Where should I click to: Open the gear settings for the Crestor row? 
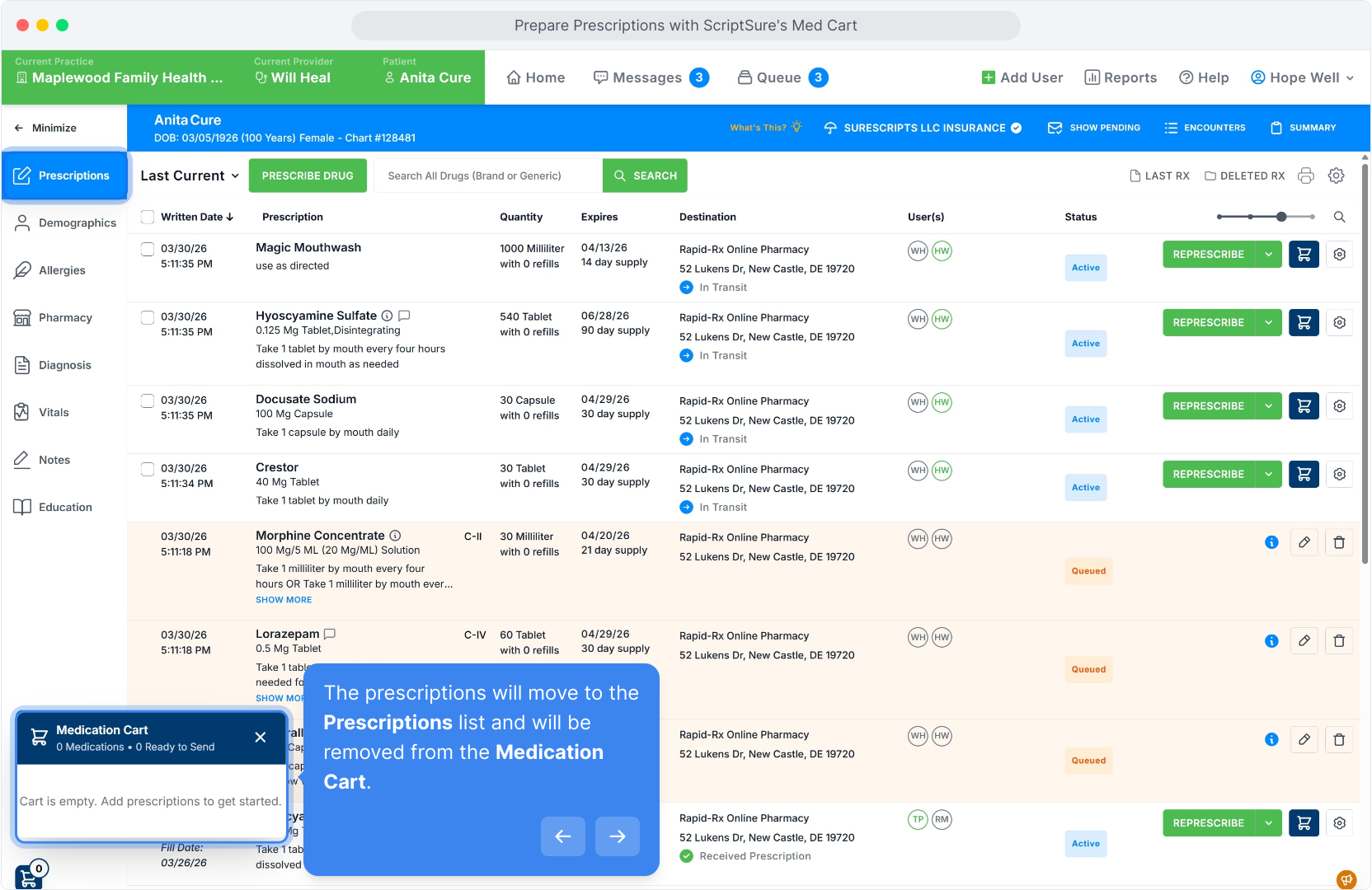point(1340,475)
